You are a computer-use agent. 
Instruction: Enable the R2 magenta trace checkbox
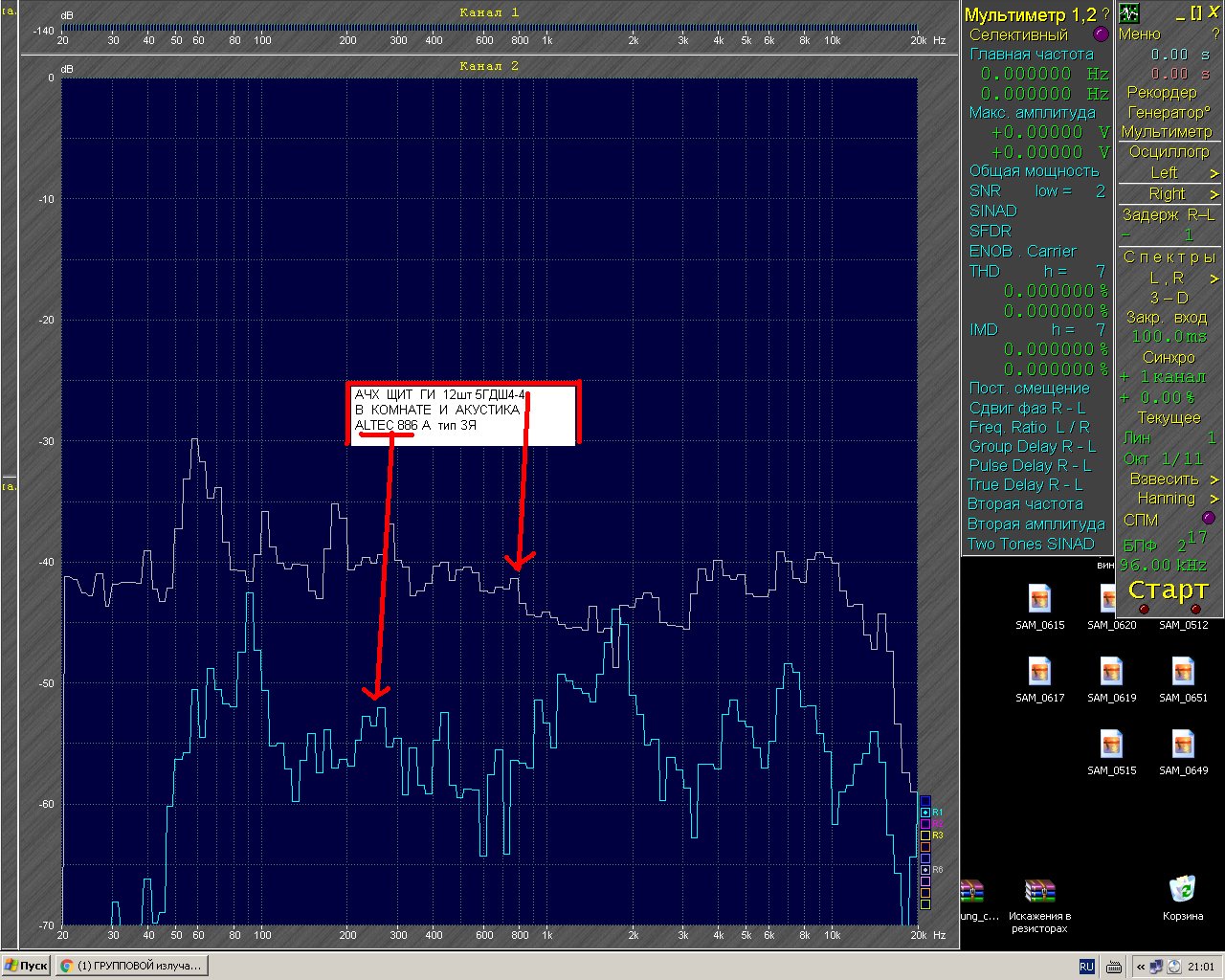[x=924, y=823]
